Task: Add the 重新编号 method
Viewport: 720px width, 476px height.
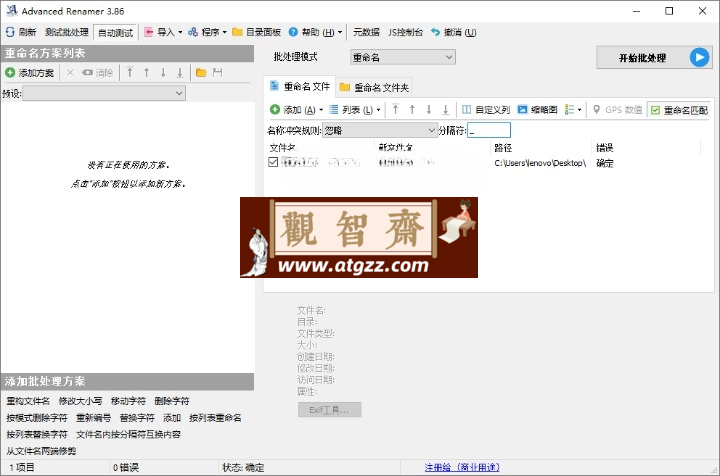Action: point(94,418)
